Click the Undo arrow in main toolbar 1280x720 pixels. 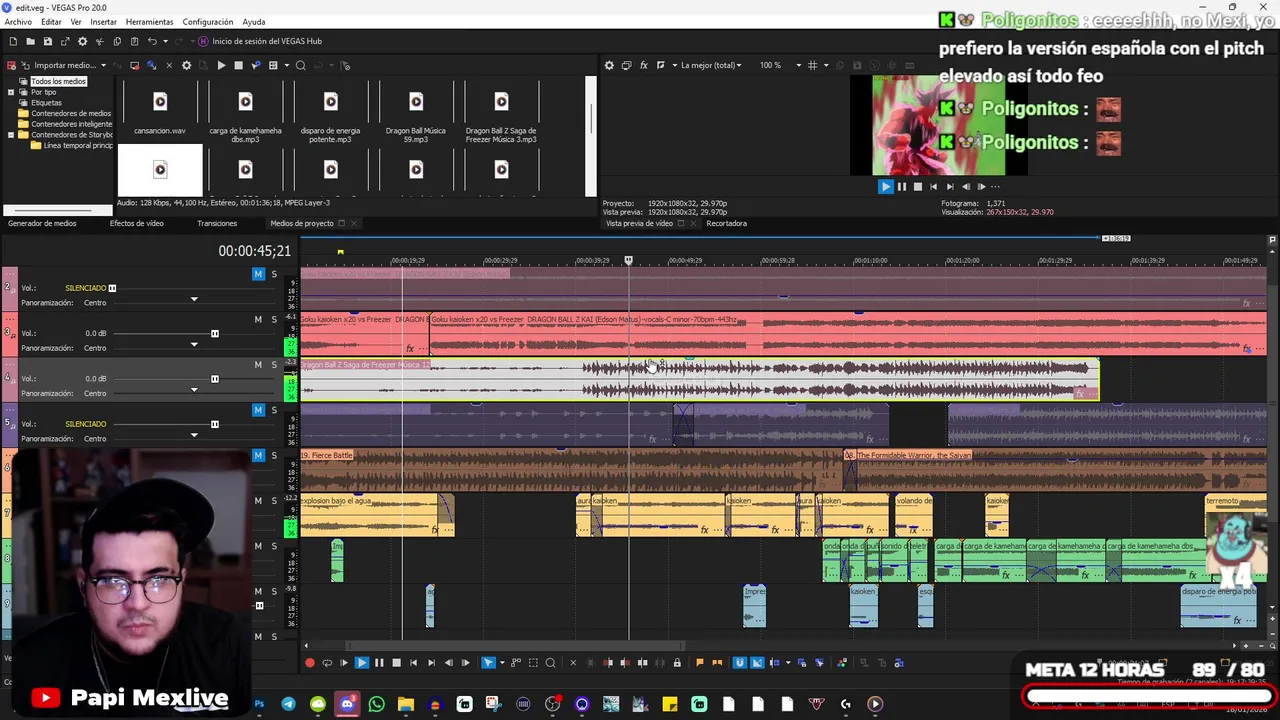click(152, 41)
